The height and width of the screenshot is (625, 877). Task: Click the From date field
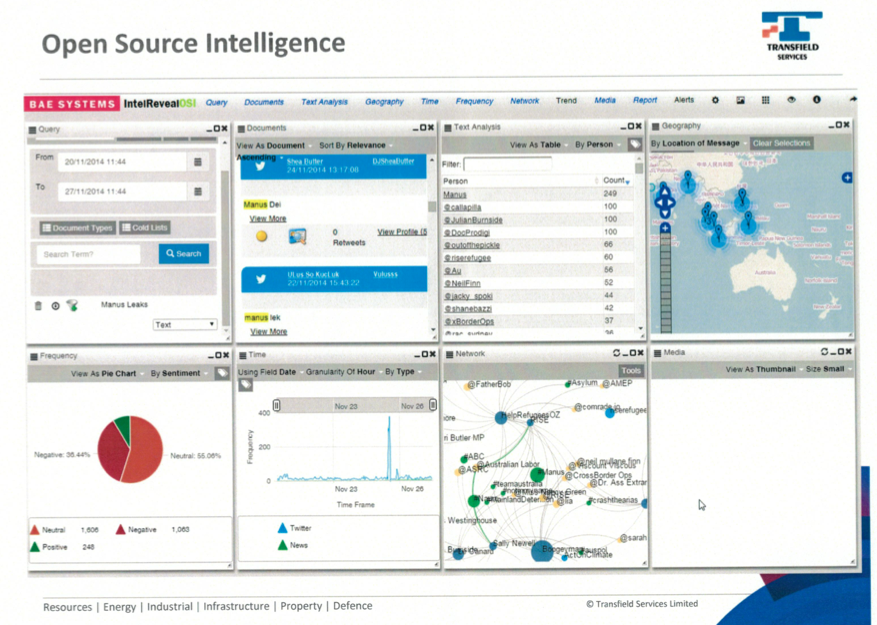[122, 162]
